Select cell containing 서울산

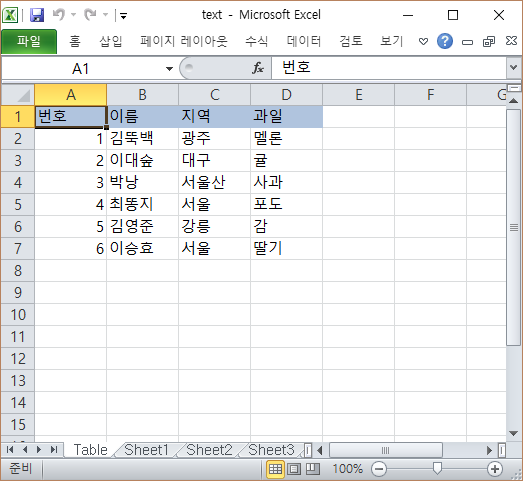click(x=214, y=182)
